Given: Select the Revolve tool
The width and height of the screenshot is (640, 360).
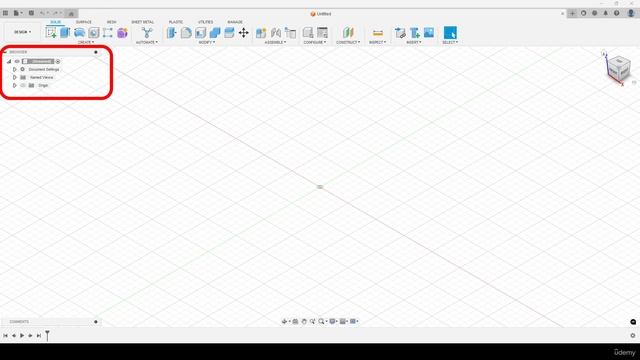Looking at the screenshot, I should click(79, 33).
